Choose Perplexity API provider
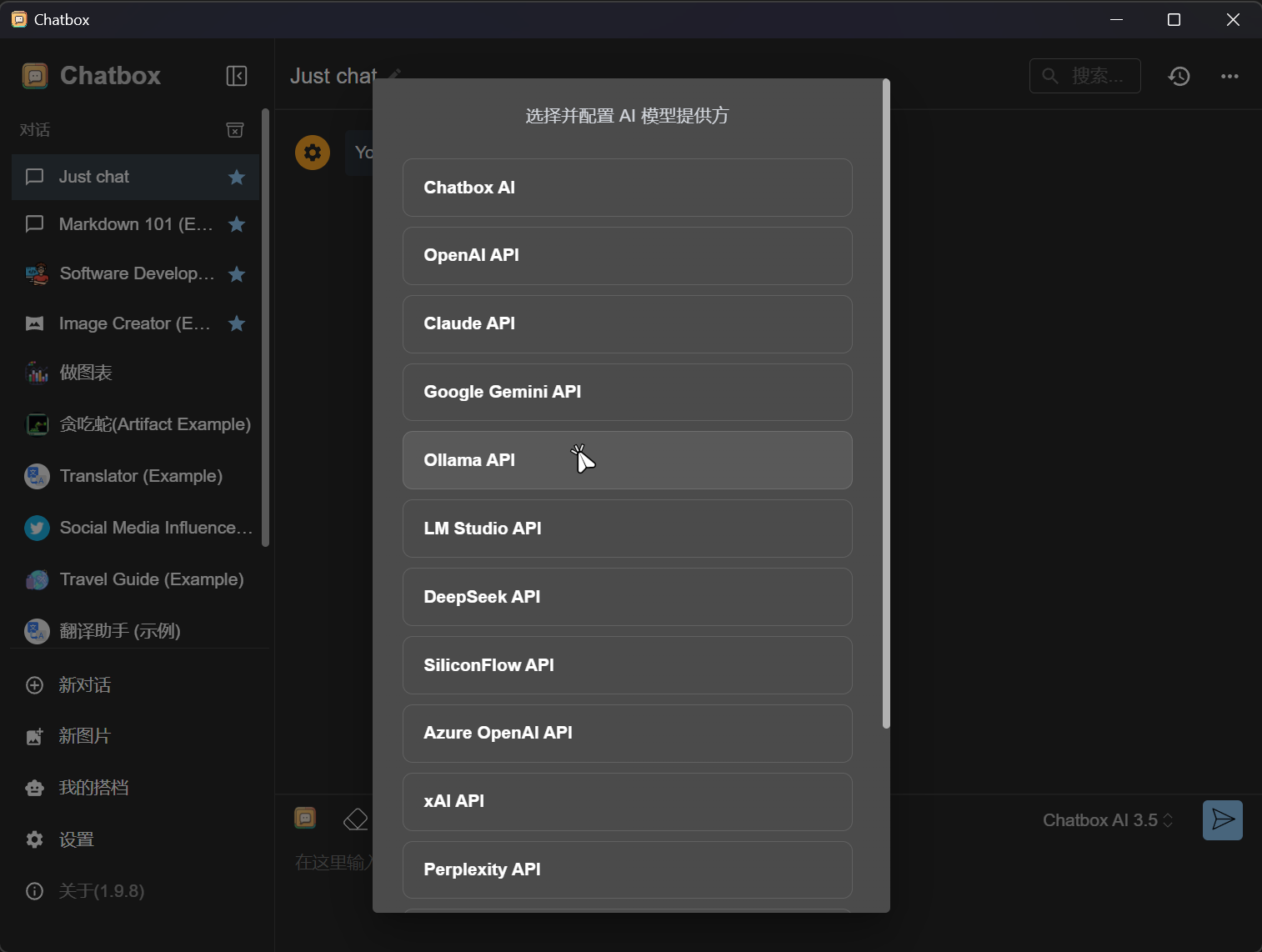1262x952 pixels. 627,869
